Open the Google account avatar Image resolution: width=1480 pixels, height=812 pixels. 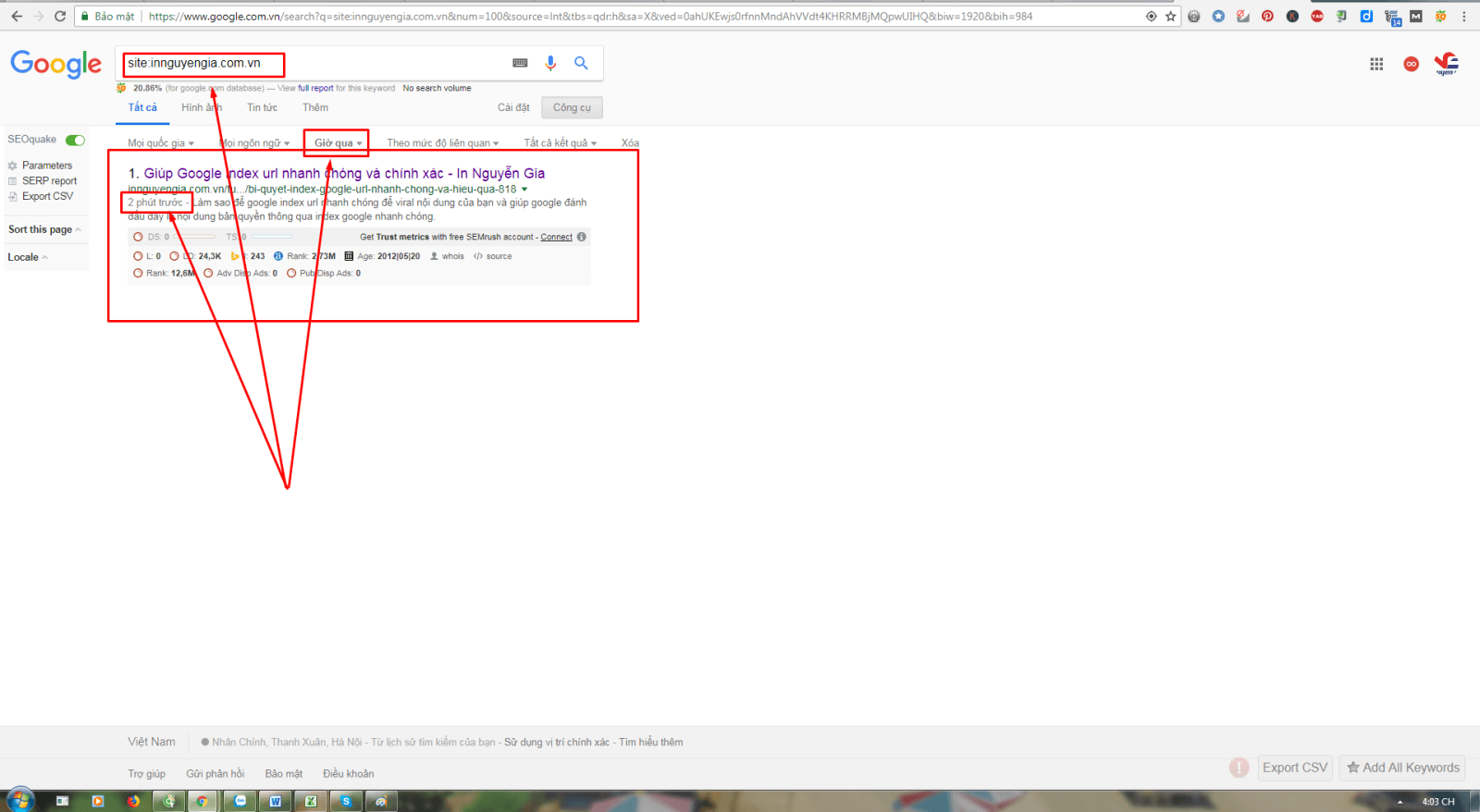point(1447,64)
